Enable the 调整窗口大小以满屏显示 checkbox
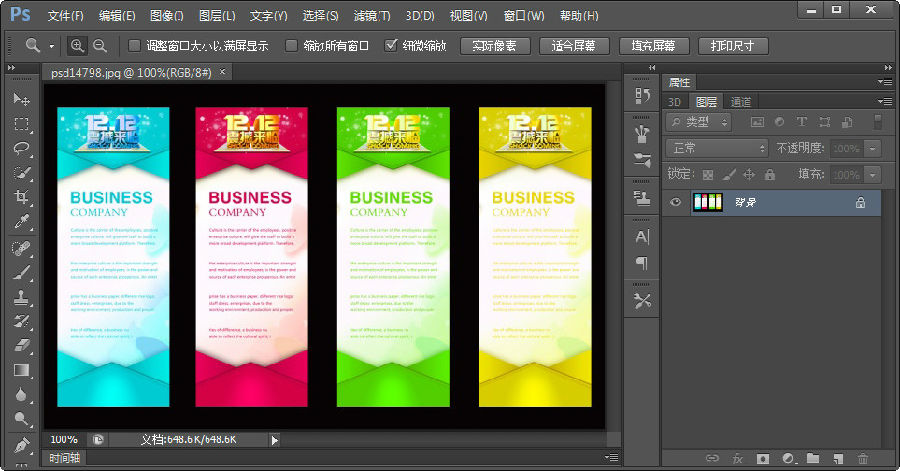 [135, 46]
